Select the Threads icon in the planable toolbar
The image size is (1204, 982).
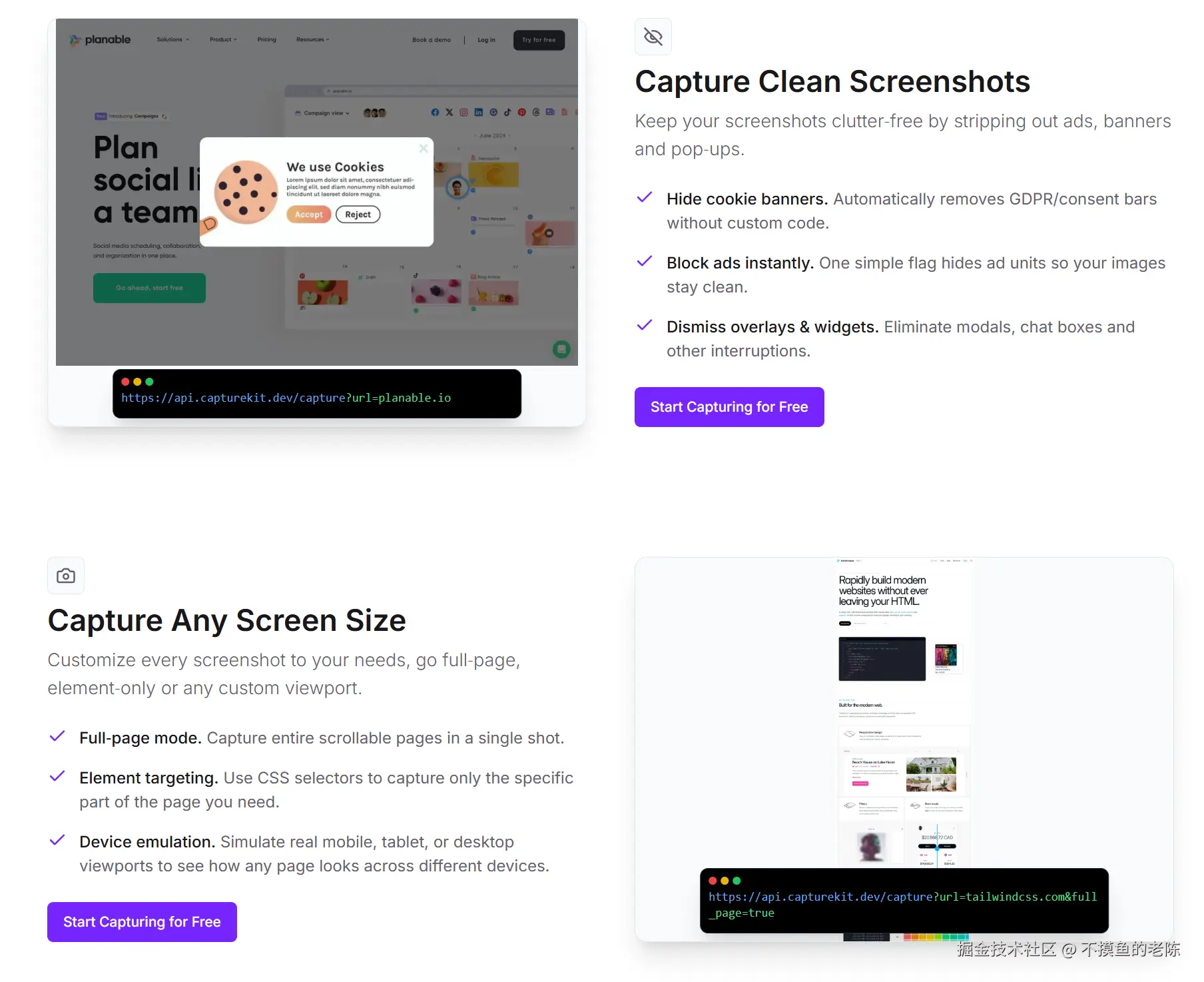[536, 113]
